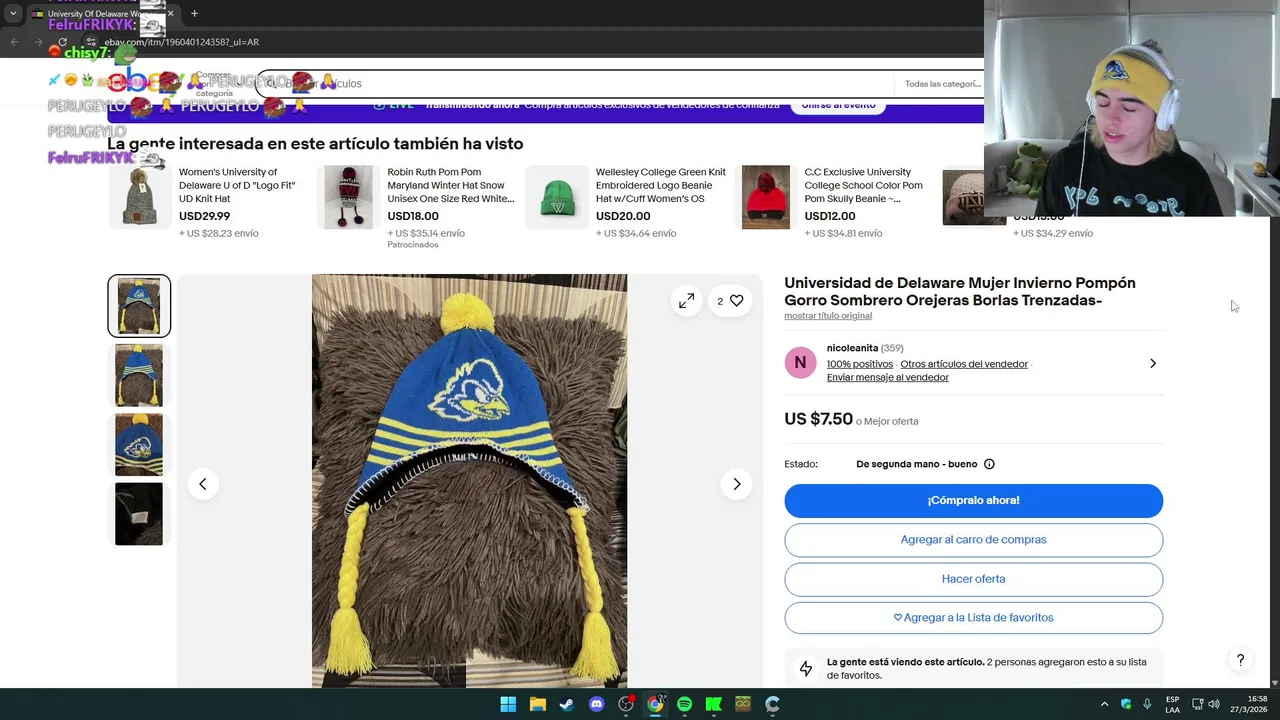Open the Todas las categorías dropdown
The height and width of the screenshot is (720, 1280).
pyautogui.click(x=942, y=84)
